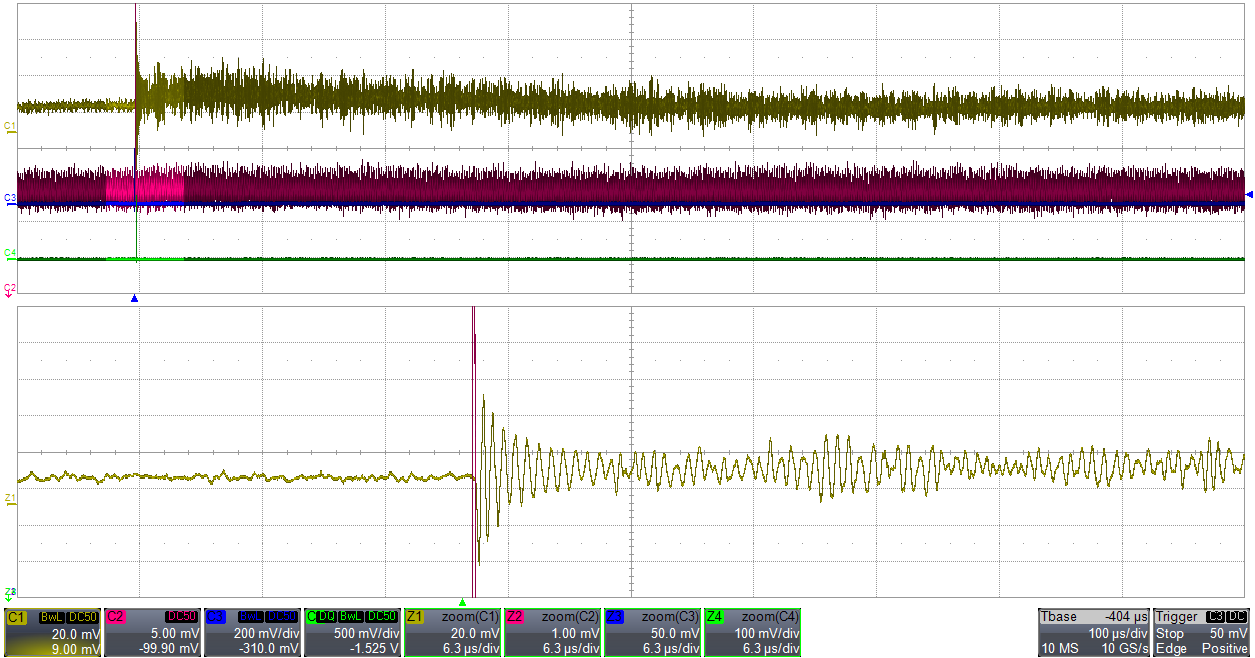Click the yellow Z1 label in lower grid

[x=9, y=498]
